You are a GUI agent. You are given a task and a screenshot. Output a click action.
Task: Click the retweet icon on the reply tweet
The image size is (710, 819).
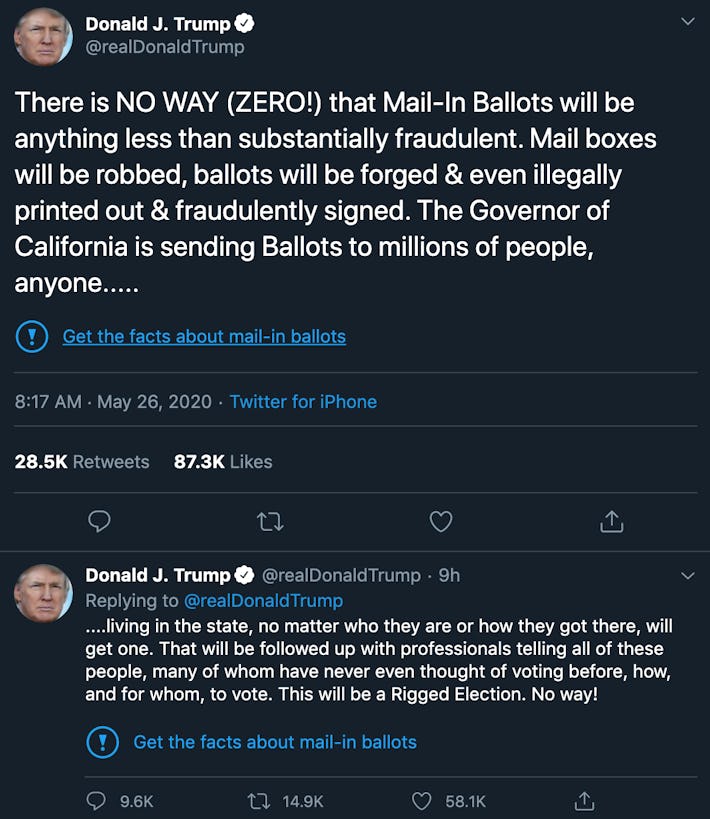click(257, 800)
